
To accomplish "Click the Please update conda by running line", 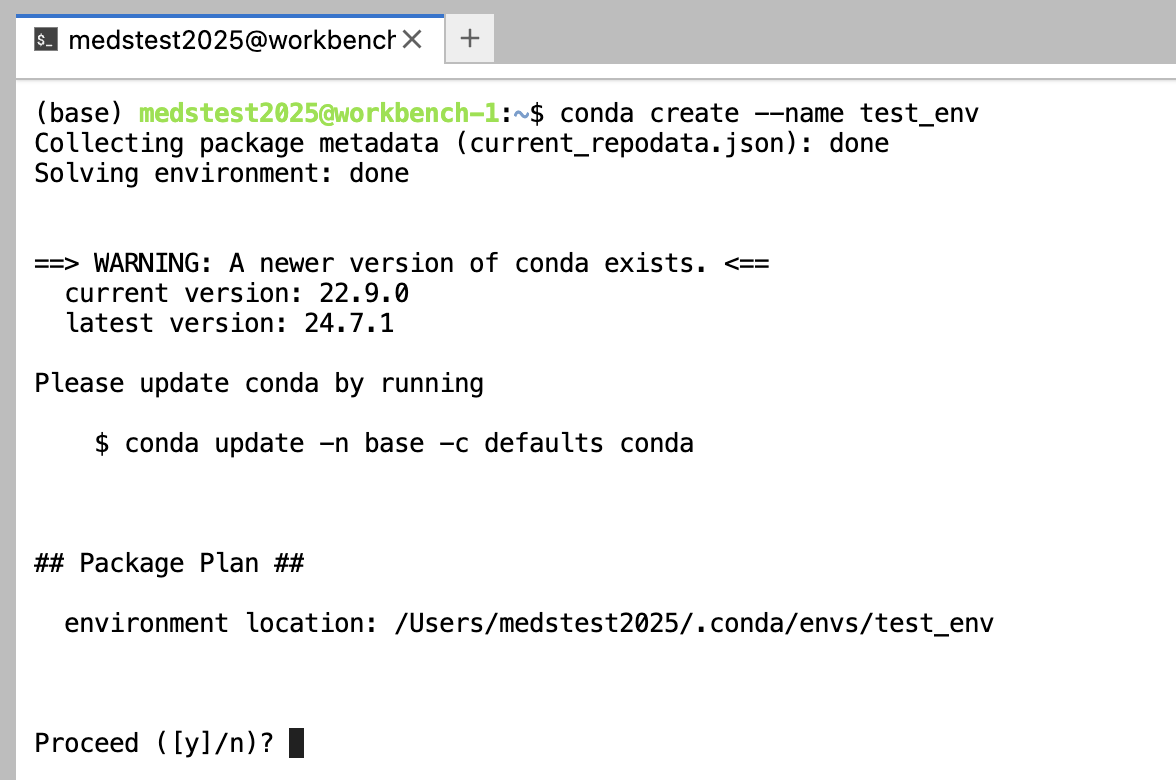I will point(260,383).
